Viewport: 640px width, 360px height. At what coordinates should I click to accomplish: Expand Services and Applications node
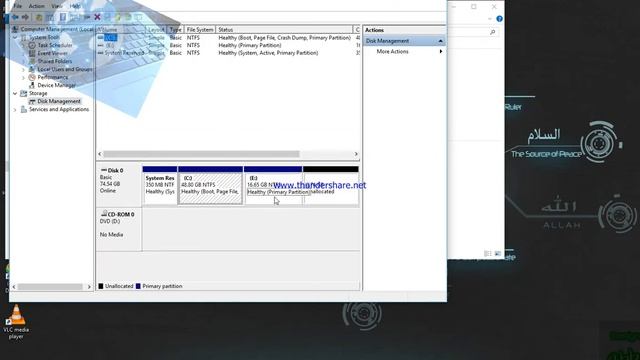pyautogui.click(x=16, y=109)
